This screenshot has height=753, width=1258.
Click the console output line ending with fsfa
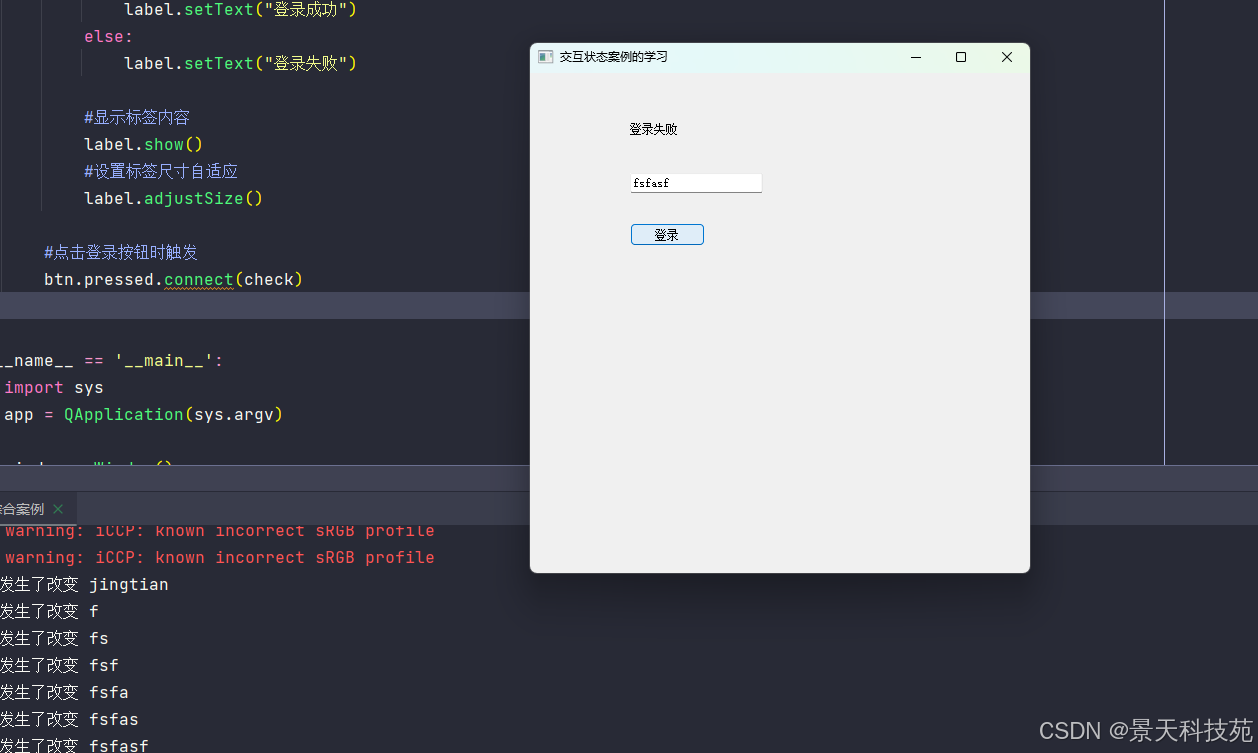(64, 692)
